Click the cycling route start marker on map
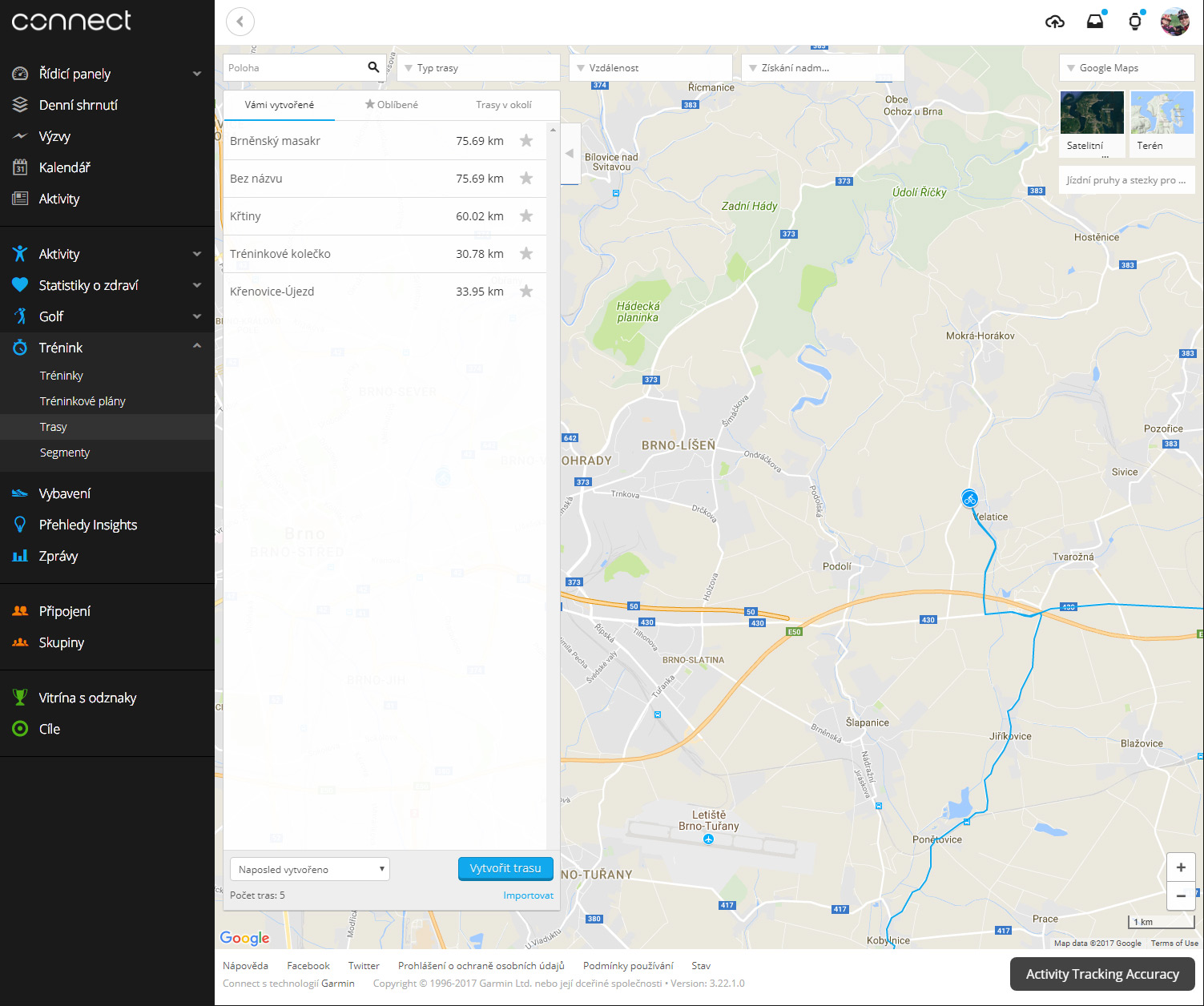1204x1006 pixels. pyautogui.click(x=969, y=499)
